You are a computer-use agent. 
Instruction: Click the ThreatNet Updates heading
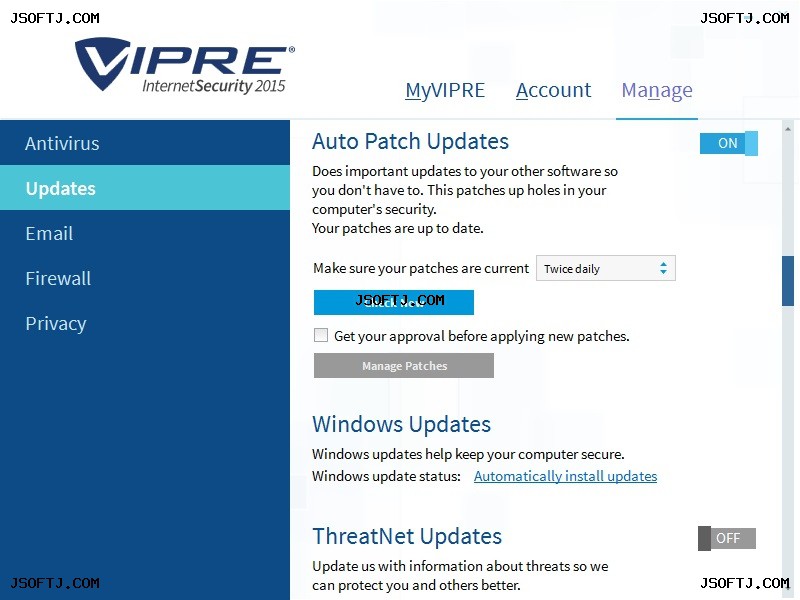407,537
